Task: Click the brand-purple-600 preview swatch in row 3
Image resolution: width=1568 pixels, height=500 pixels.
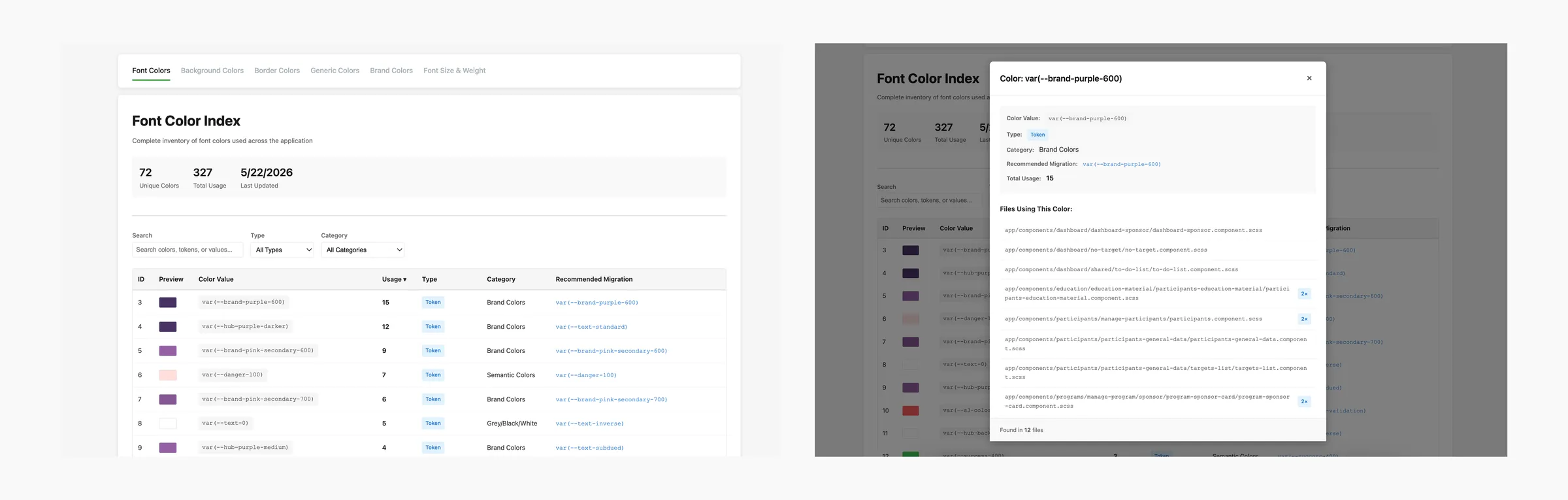Action: pos(168,303)
